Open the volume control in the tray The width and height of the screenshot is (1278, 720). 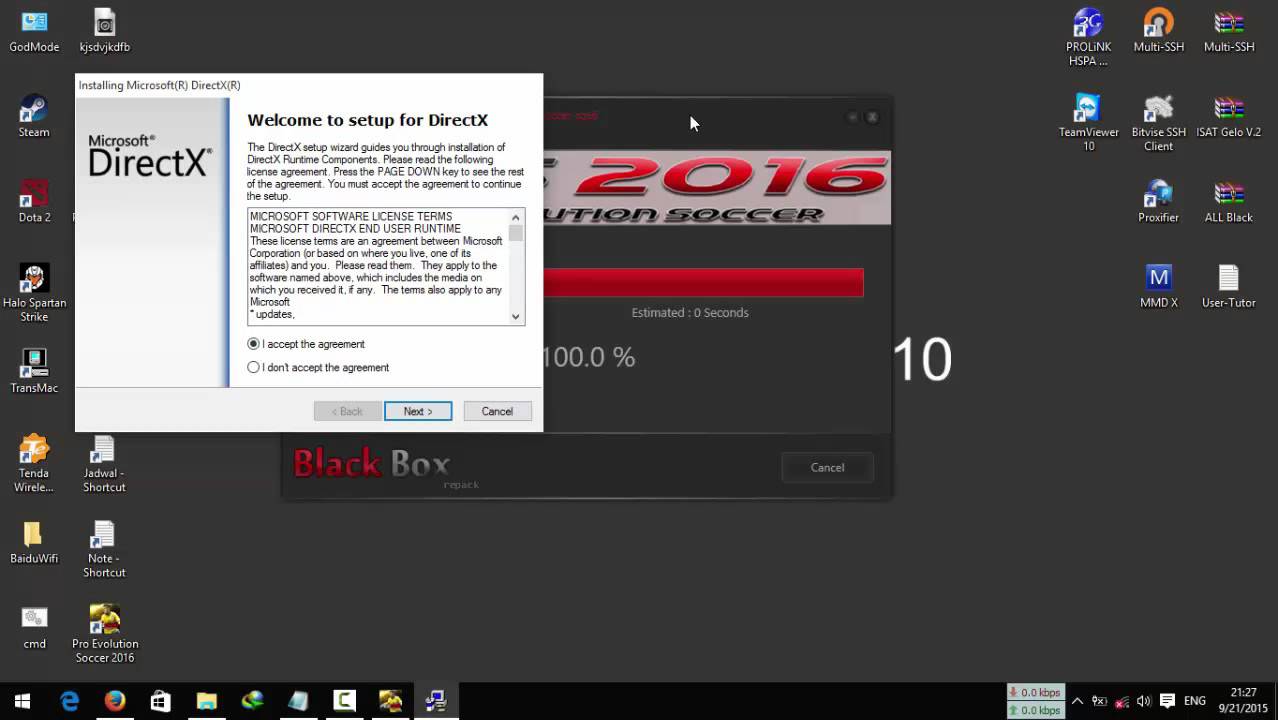click(x=1144, y=701)
